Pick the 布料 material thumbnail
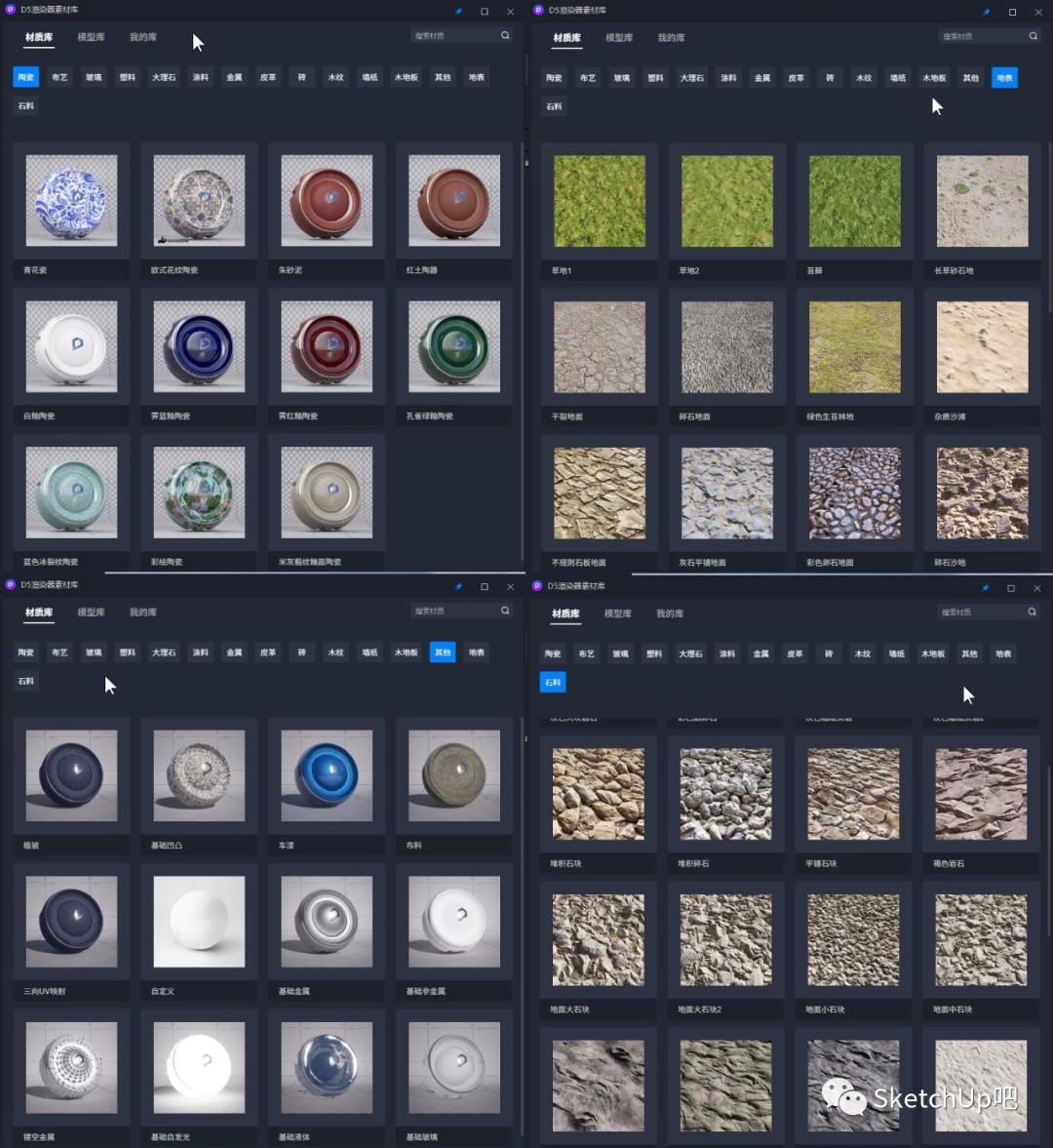 (454, 776)
